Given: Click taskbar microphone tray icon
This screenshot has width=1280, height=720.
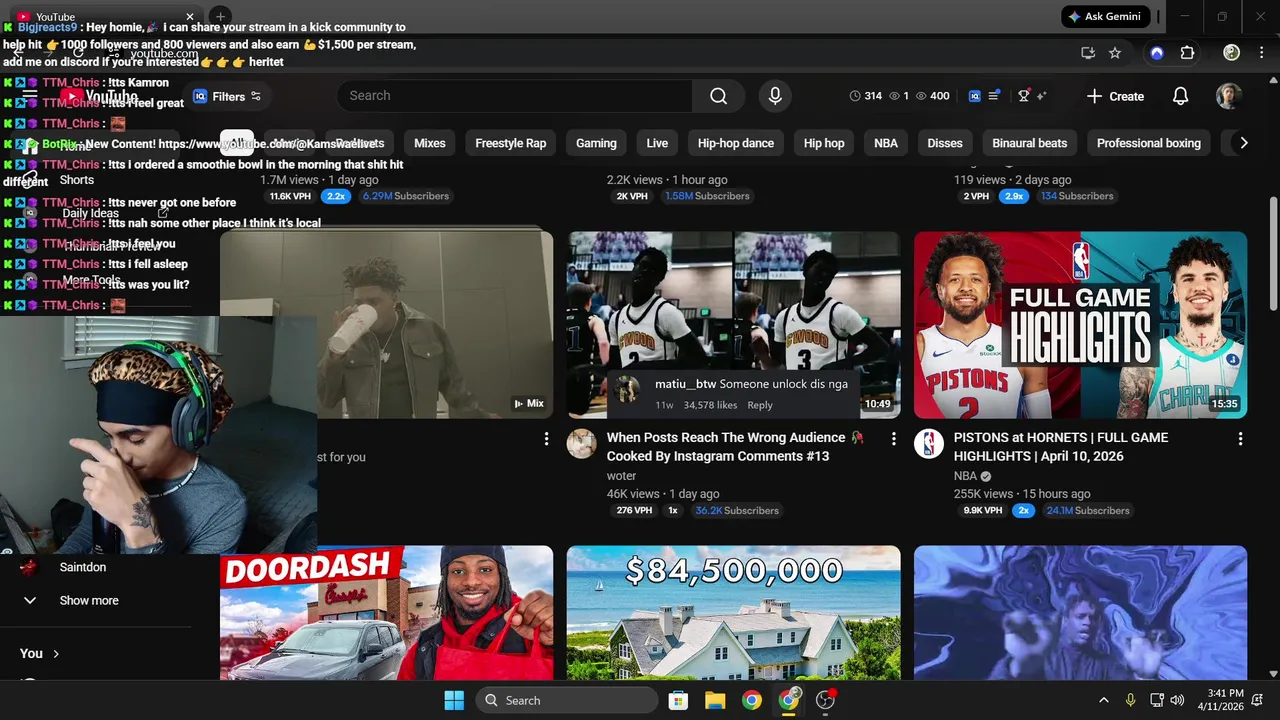Looking at the screenshot, I should (x=1130, y=700).
